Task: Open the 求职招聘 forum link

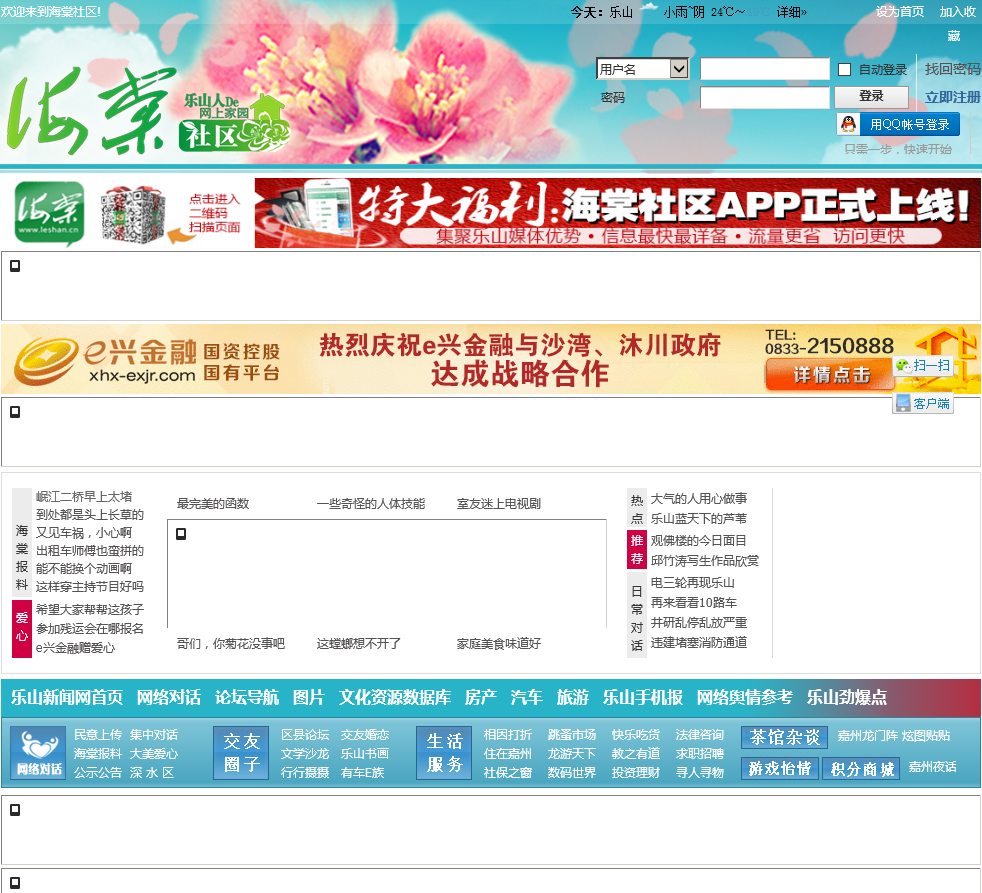Action: click(700, 753)
